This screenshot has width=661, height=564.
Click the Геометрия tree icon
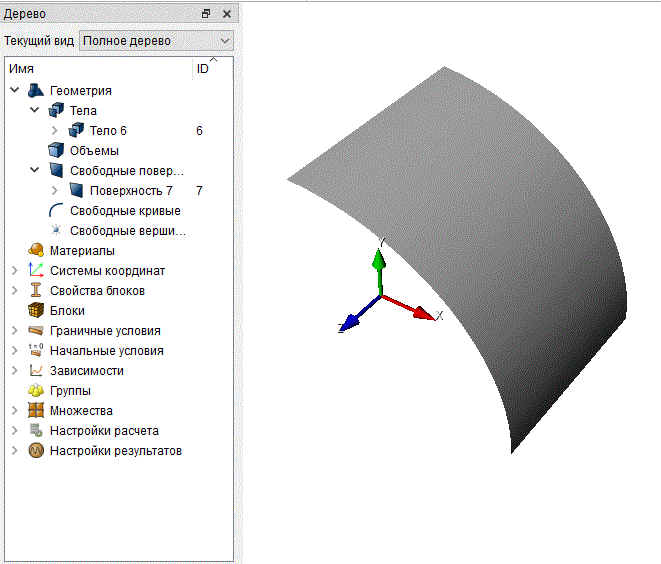click(x=36, y=90)
